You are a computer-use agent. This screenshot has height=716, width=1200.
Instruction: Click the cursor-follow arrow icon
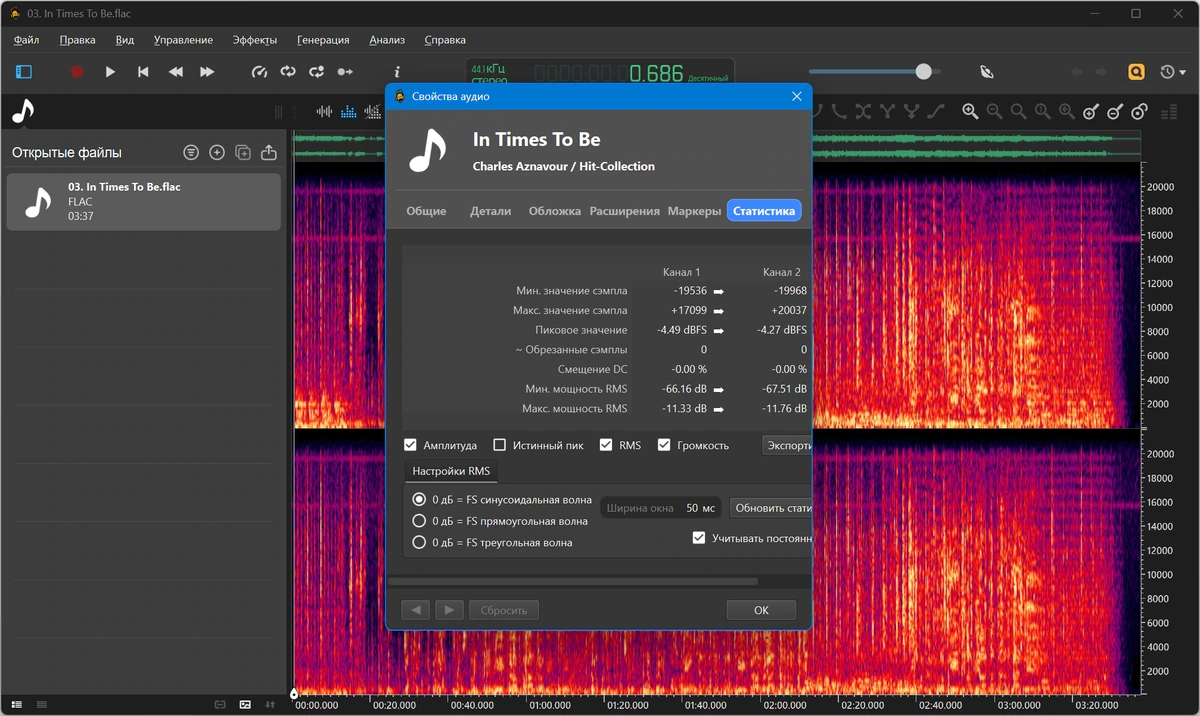[345, 72]
